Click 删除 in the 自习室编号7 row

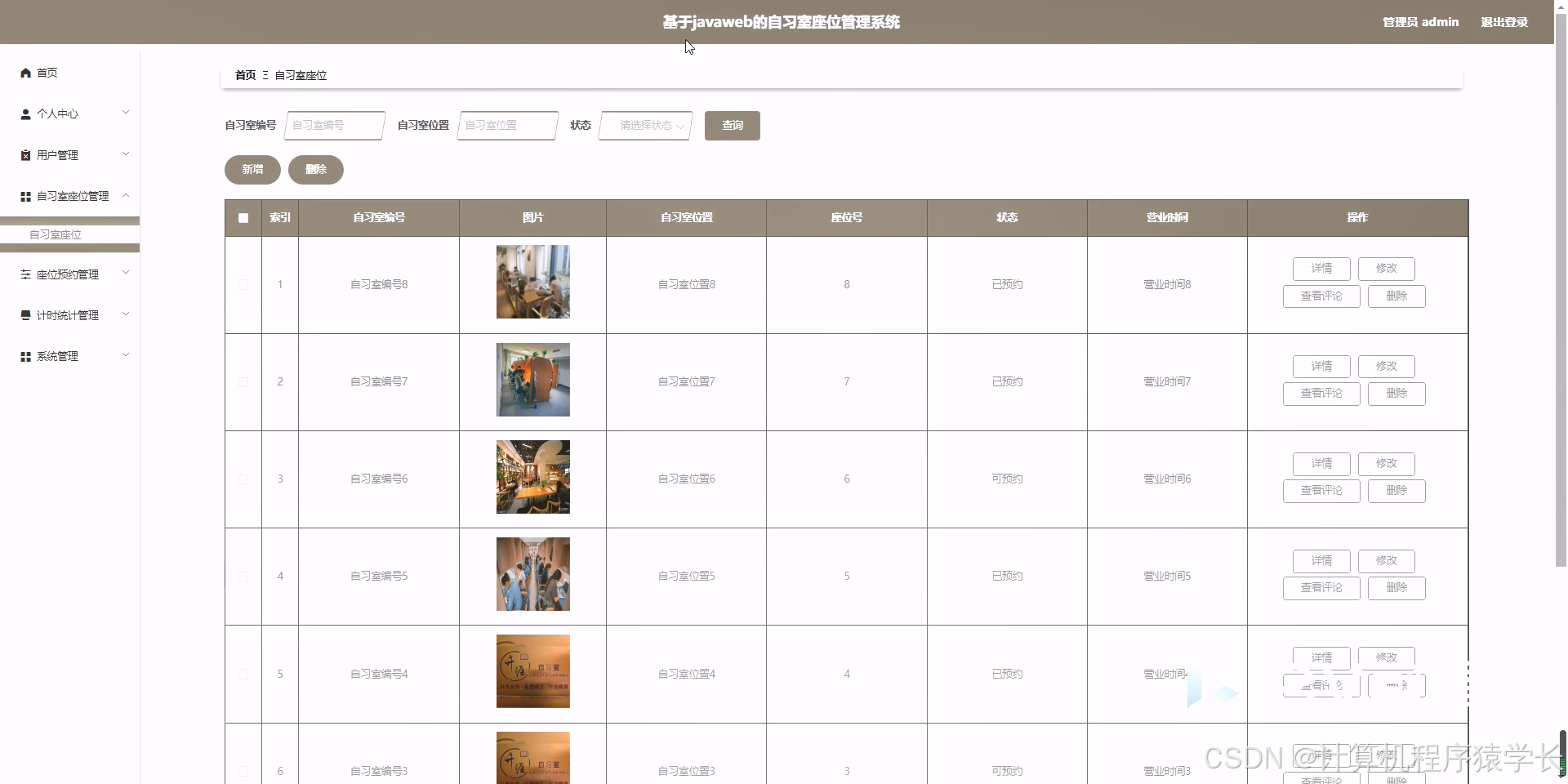click(1396, 394)
